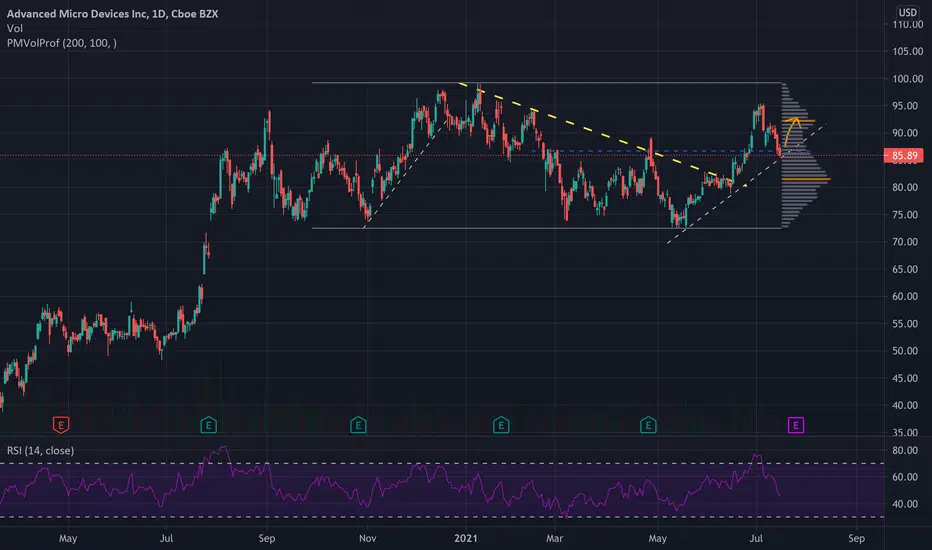Click 70.00 on the price scale
932x550 pixels.
907,242
